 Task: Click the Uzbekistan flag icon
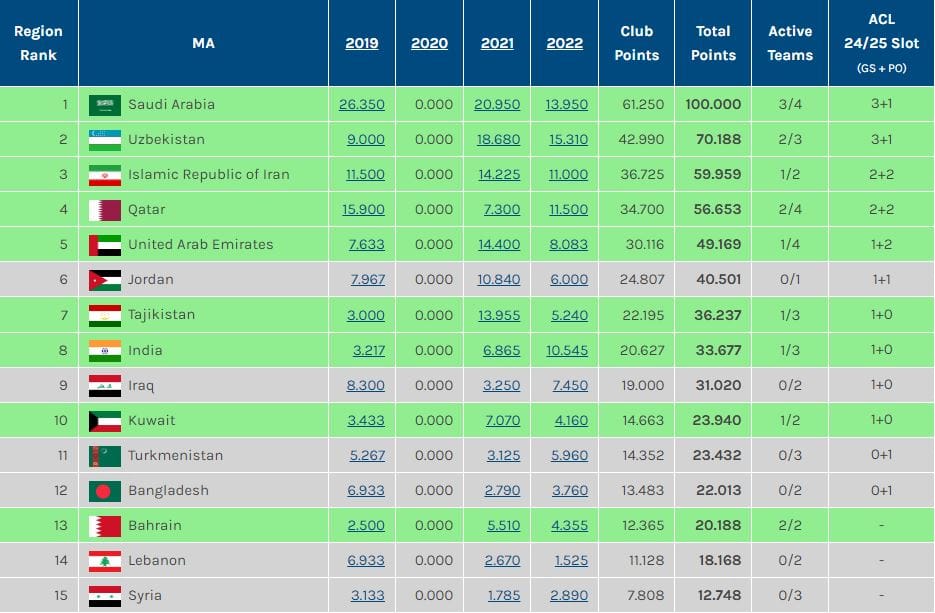(104, 139)
